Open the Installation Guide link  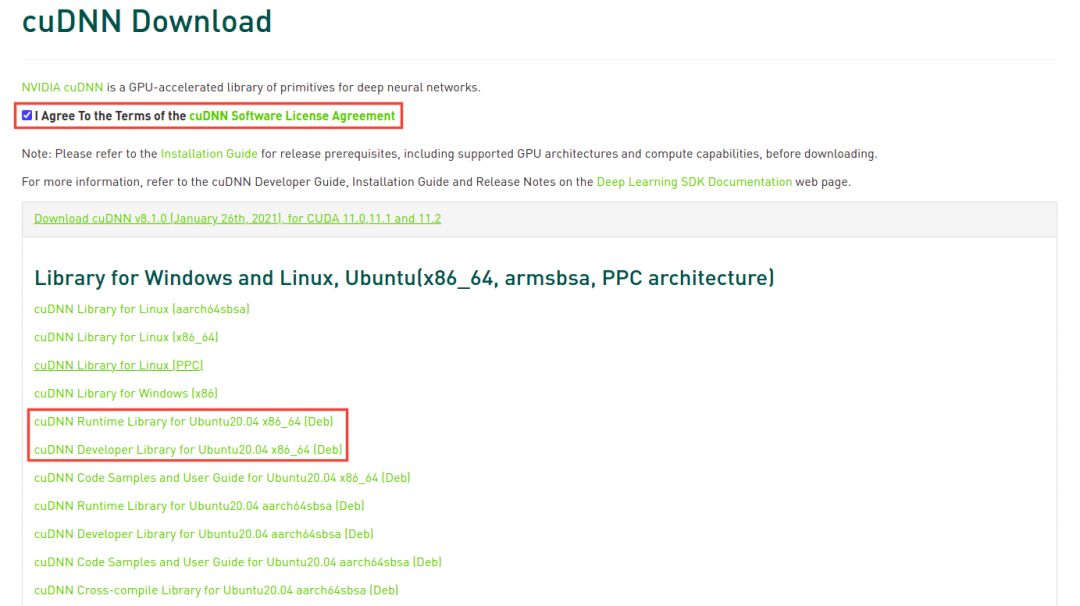coord(209,154)
